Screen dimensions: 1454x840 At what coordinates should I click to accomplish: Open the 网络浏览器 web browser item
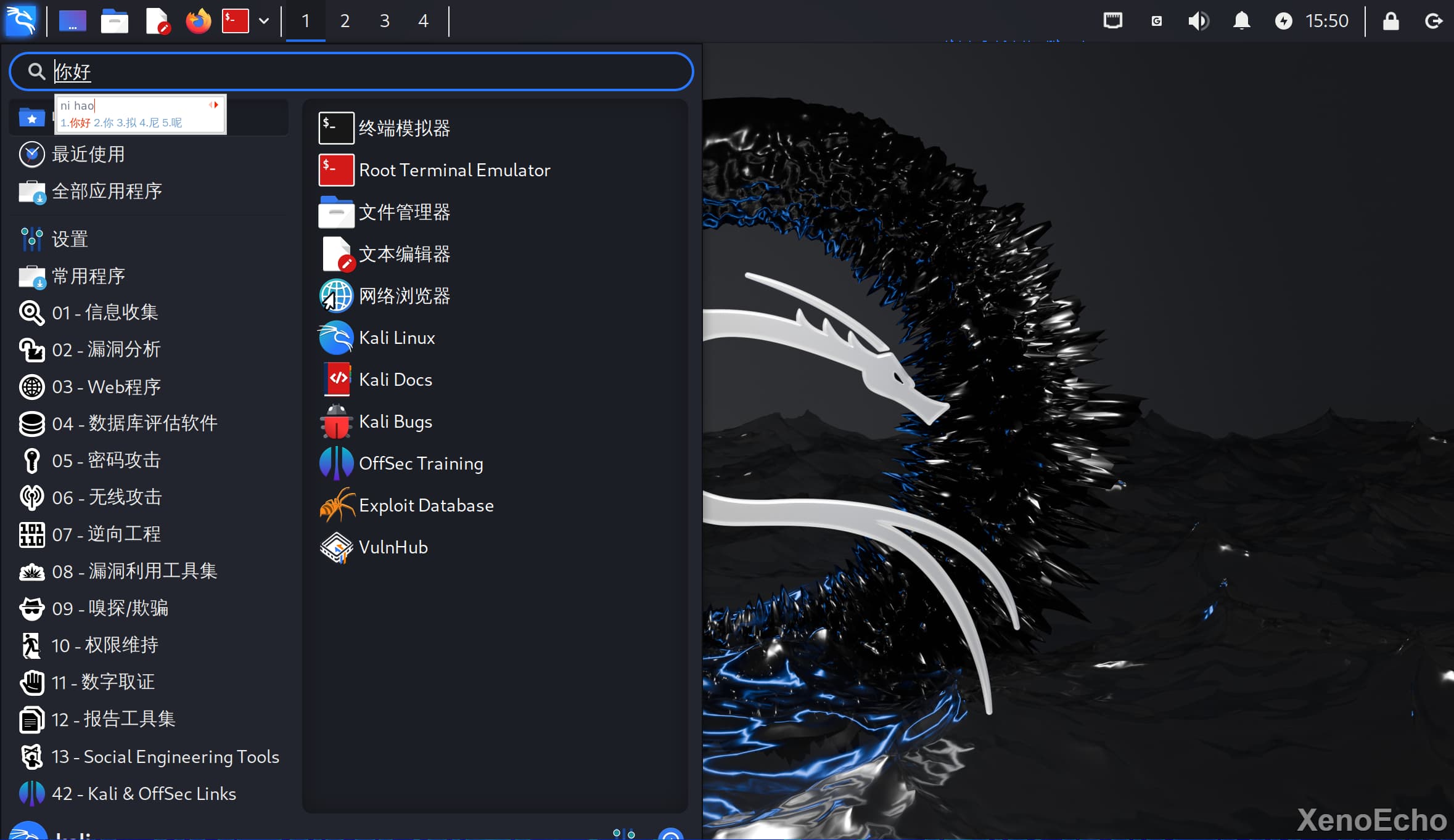point(404,296)
